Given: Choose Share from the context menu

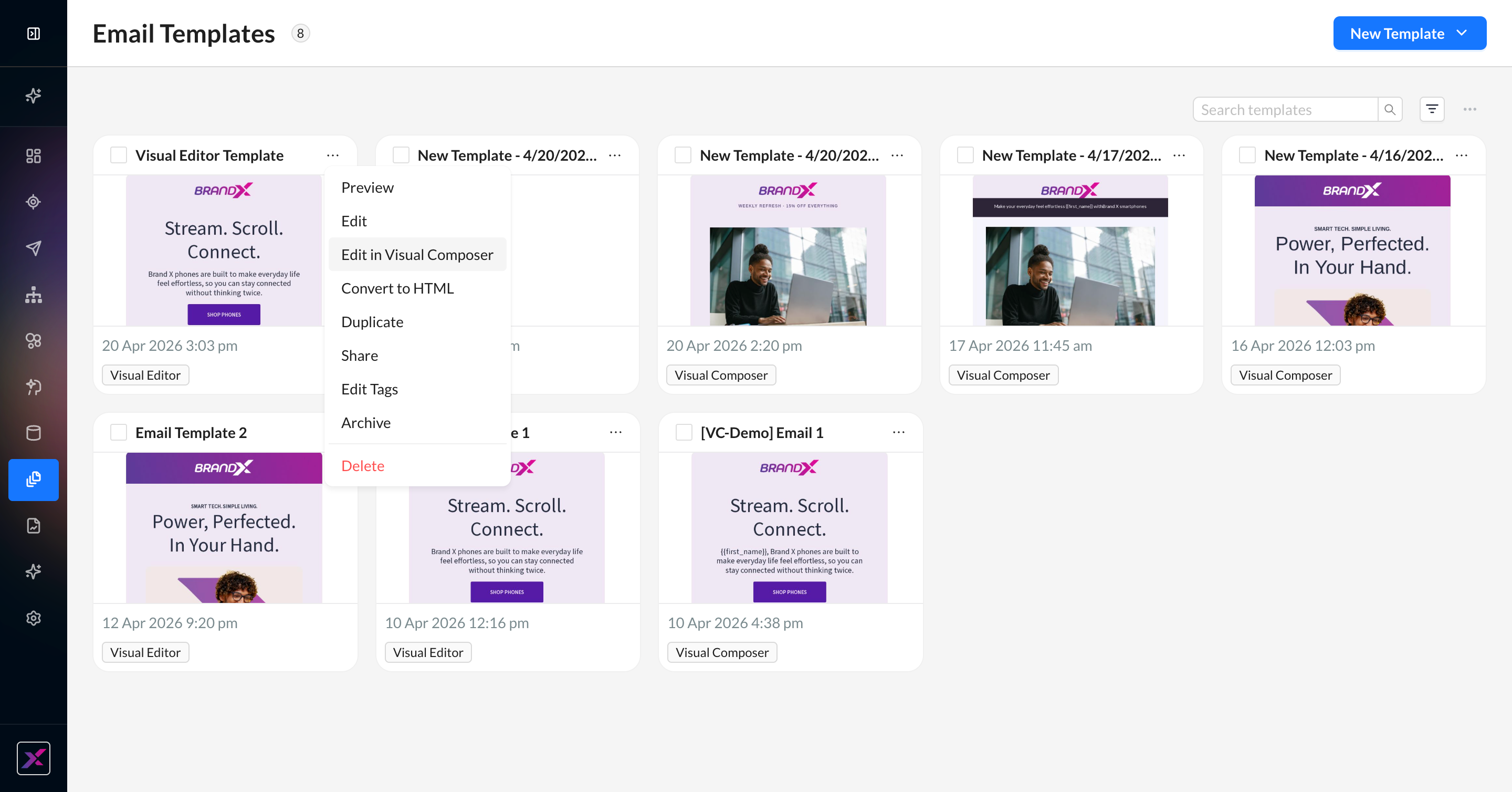Looking at the screenshot, I should coord(417,355).
